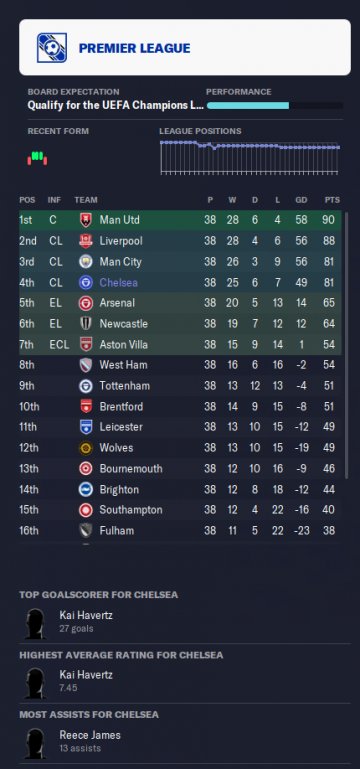Open the Premier League header link

[x=134, y=48]
